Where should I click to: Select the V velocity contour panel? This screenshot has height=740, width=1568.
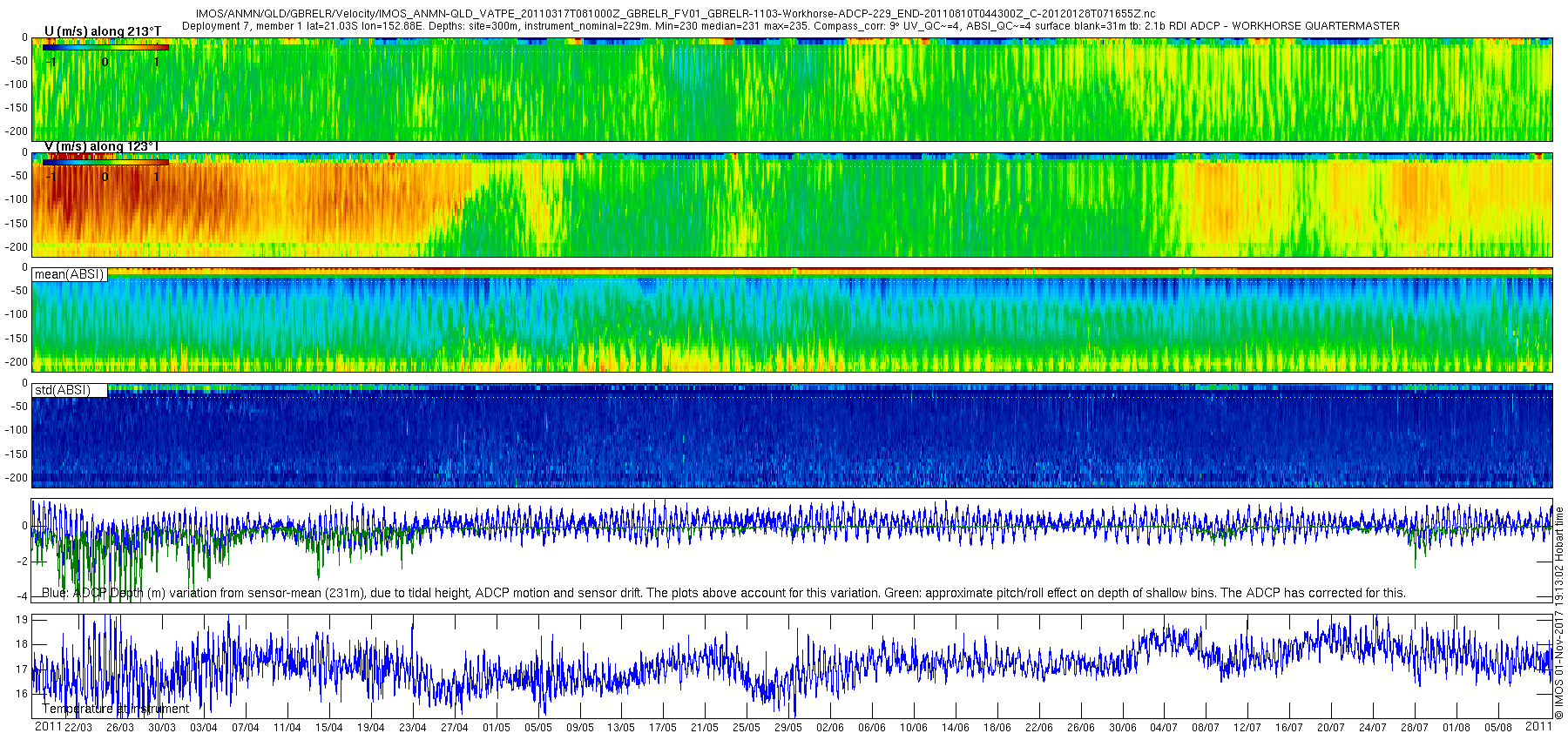click(x=792, y=205)
